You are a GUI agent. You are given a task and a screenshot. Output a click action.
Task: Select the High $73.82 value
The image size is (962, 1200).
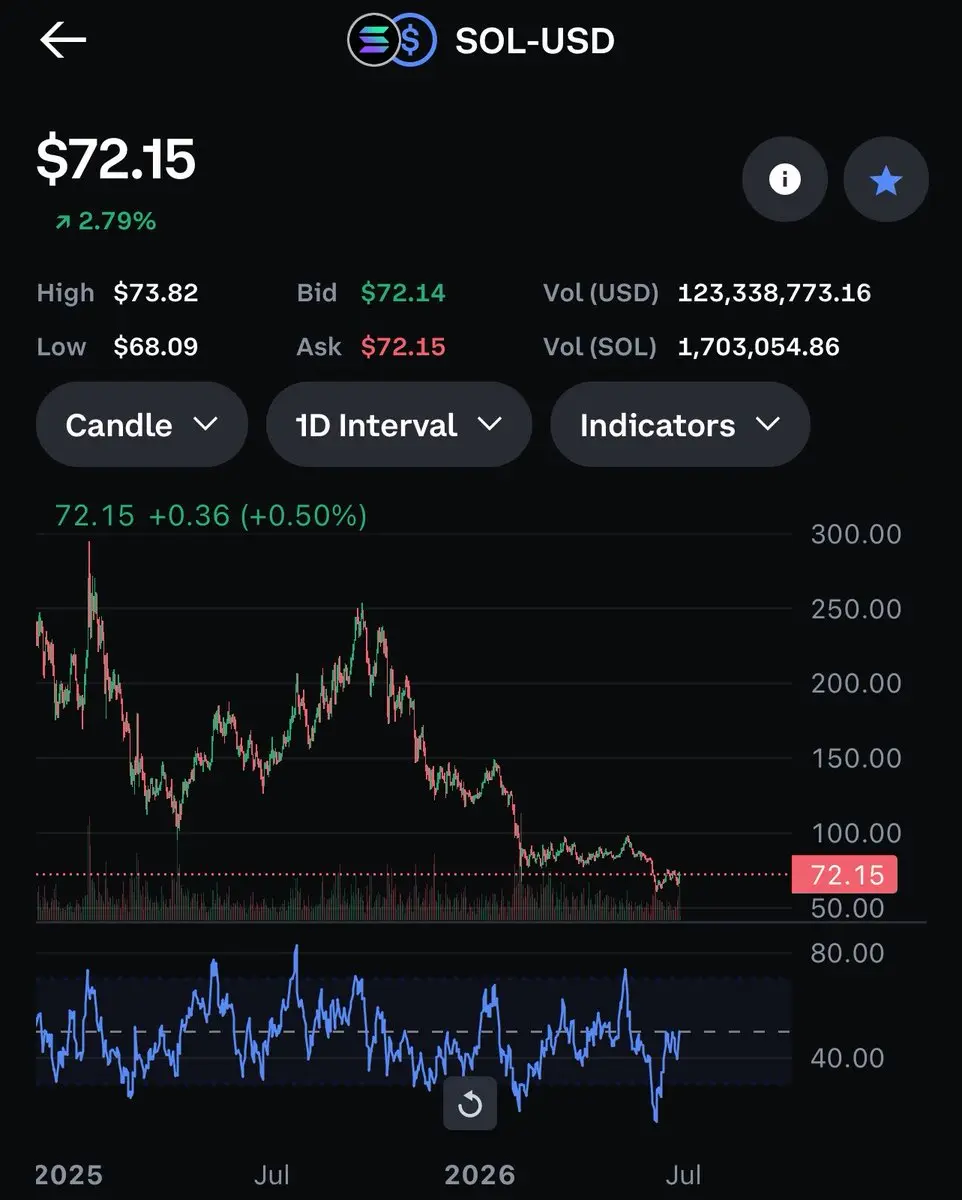pyautogui.click(x=156, y=293)
